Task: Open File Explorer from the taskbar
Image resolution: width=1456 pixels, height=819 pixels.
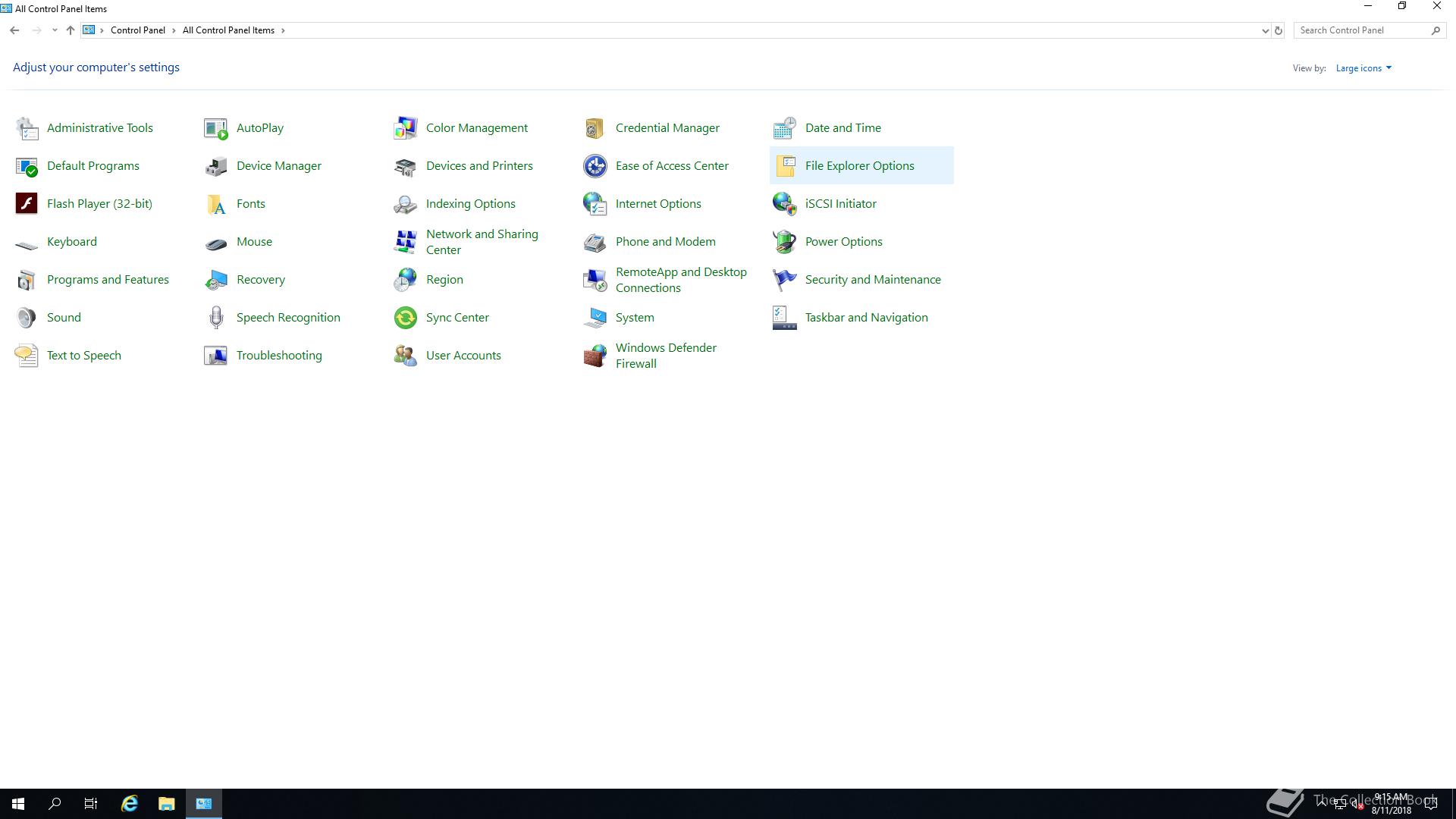Action: [x=166, y=804]
